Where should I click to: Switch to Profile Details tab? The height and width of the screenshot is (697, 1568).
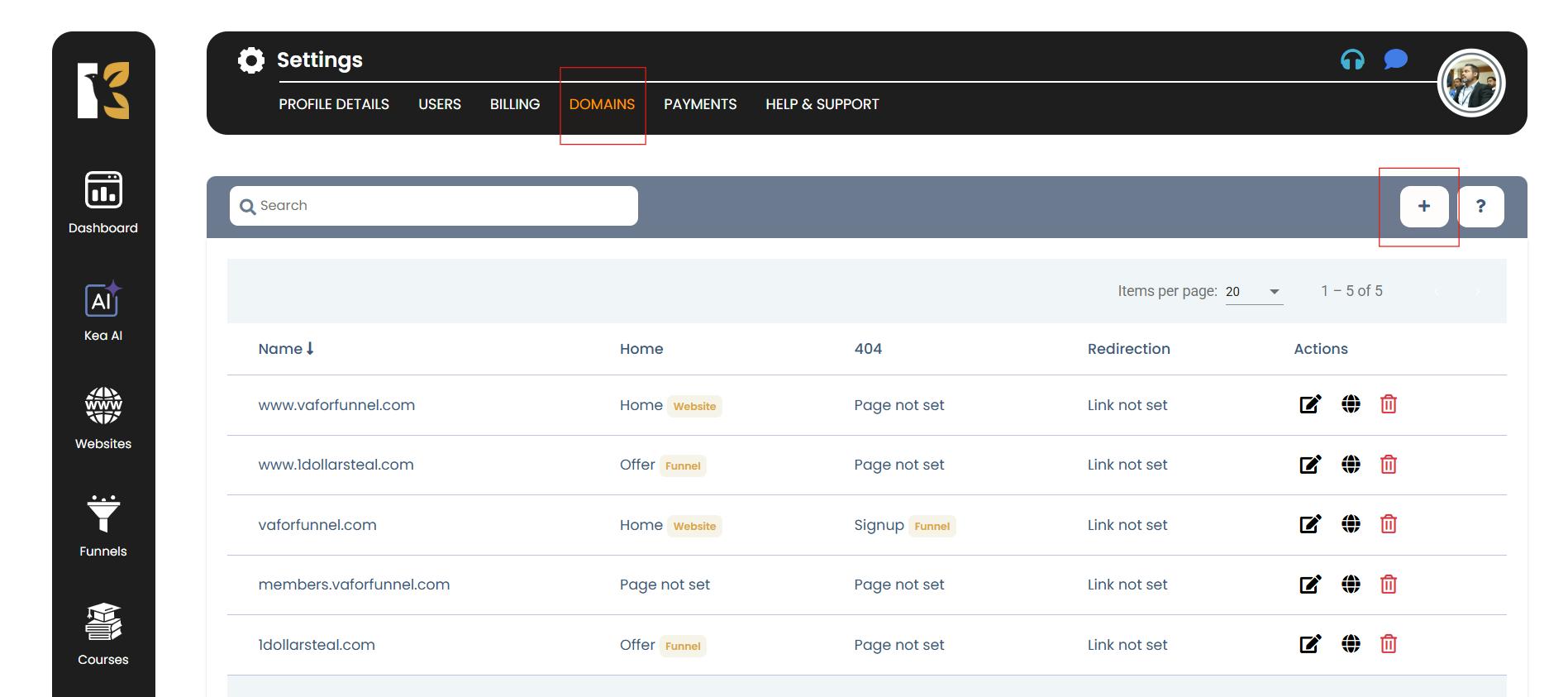point(333,104)
